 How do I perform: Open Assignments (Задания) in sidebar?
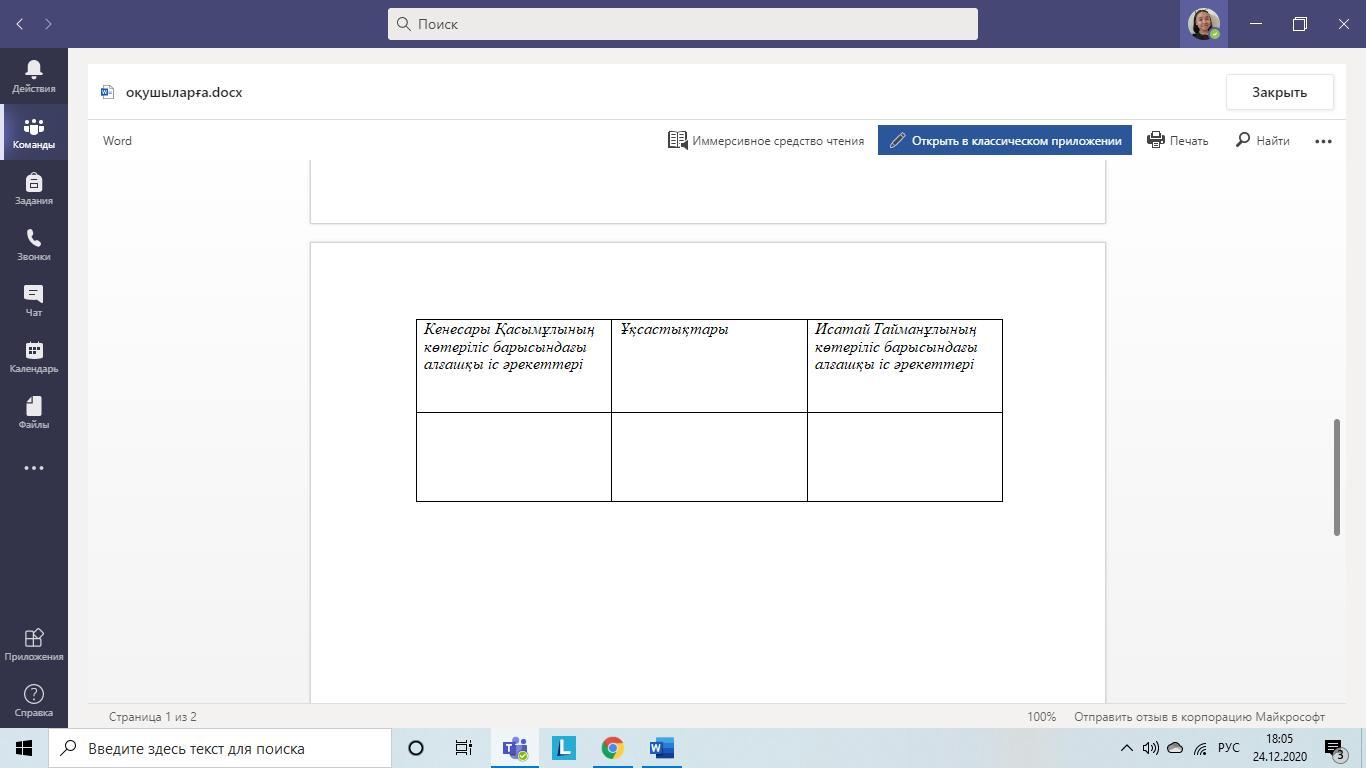click(x=33, y=189)
